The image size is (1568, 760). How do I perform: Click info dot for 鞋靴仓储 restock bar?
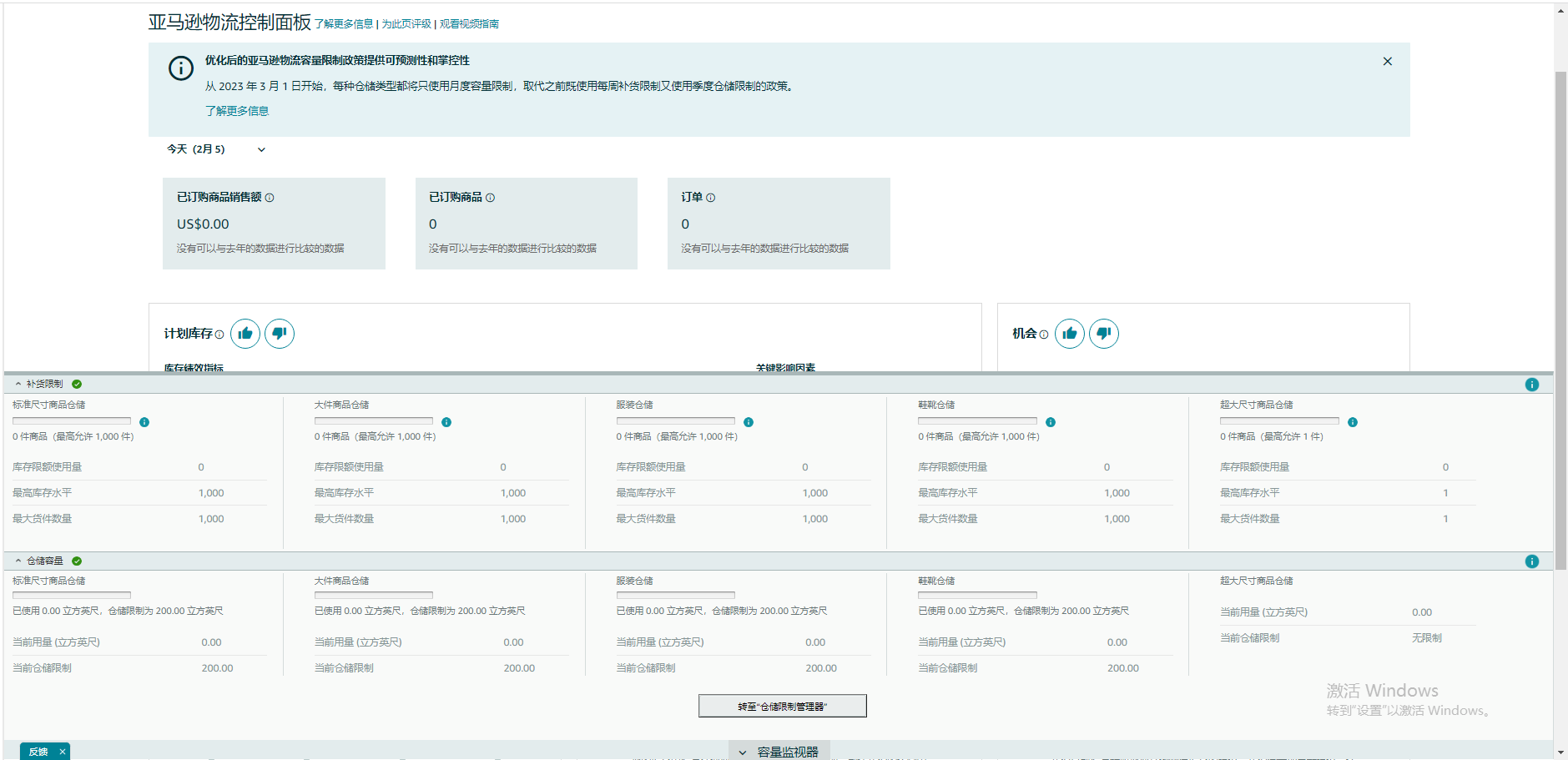(x=1051, y=422)
